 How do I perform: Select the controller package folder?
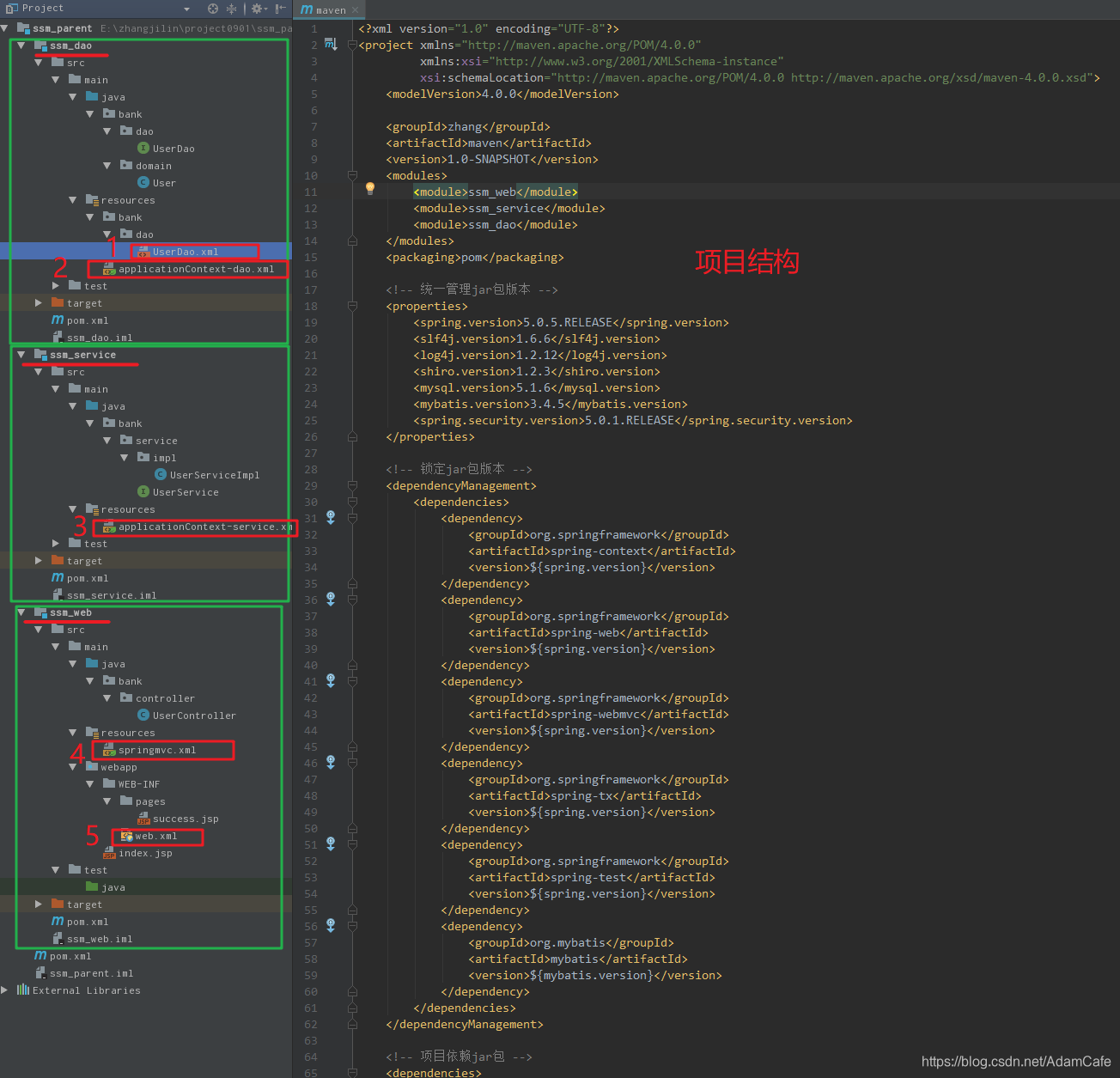pyautogui.click(x=157, y=698)
